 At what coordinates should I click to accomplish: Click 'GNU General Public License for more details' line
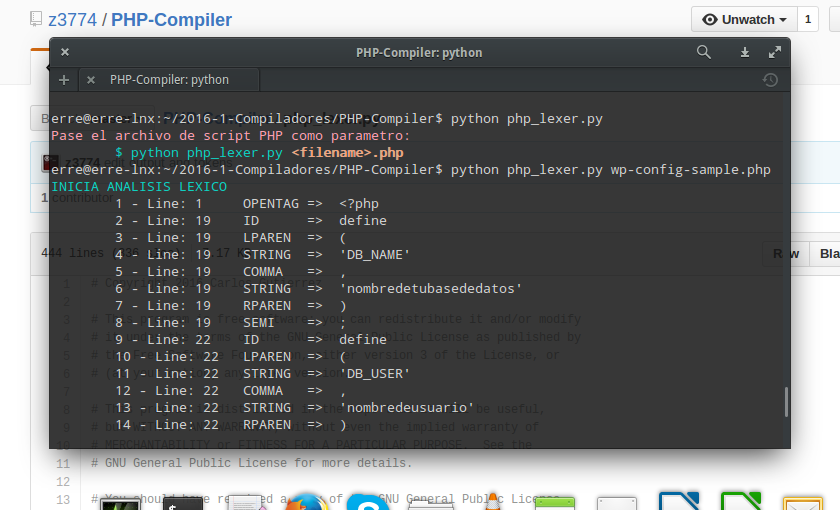[252, 463]
